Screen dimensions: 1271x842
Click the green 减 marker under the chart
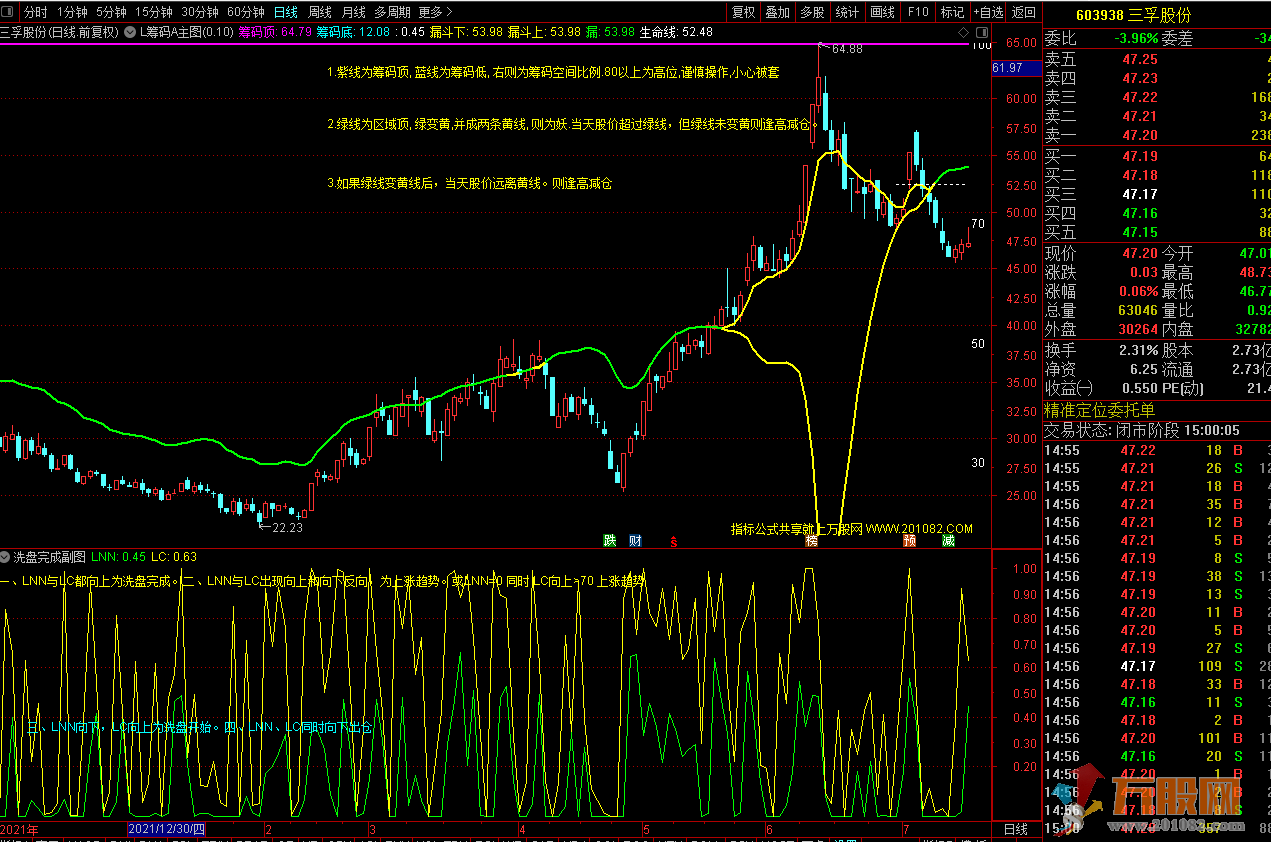pyautogui.click(x=948, y=541)
